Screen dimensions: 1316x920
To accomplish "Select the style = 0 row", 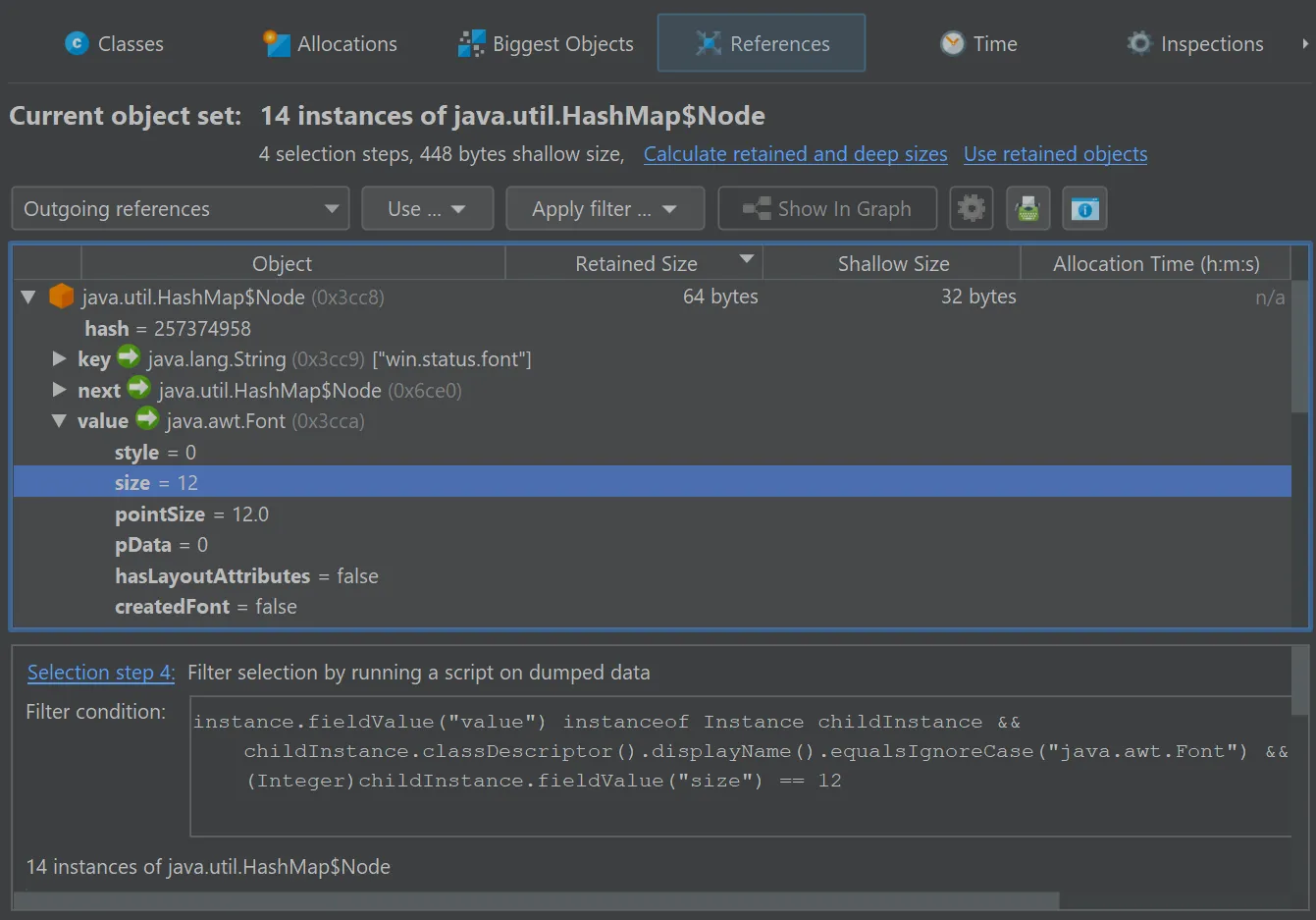I will tap(653, 453).
